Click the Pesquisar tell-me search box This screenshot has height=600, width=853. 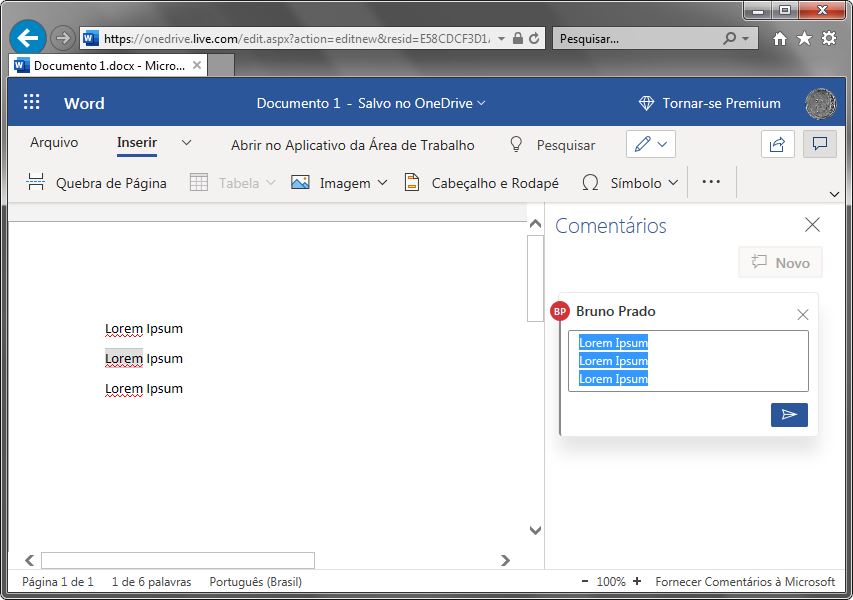pyautogui.click(x=566, y=145)
